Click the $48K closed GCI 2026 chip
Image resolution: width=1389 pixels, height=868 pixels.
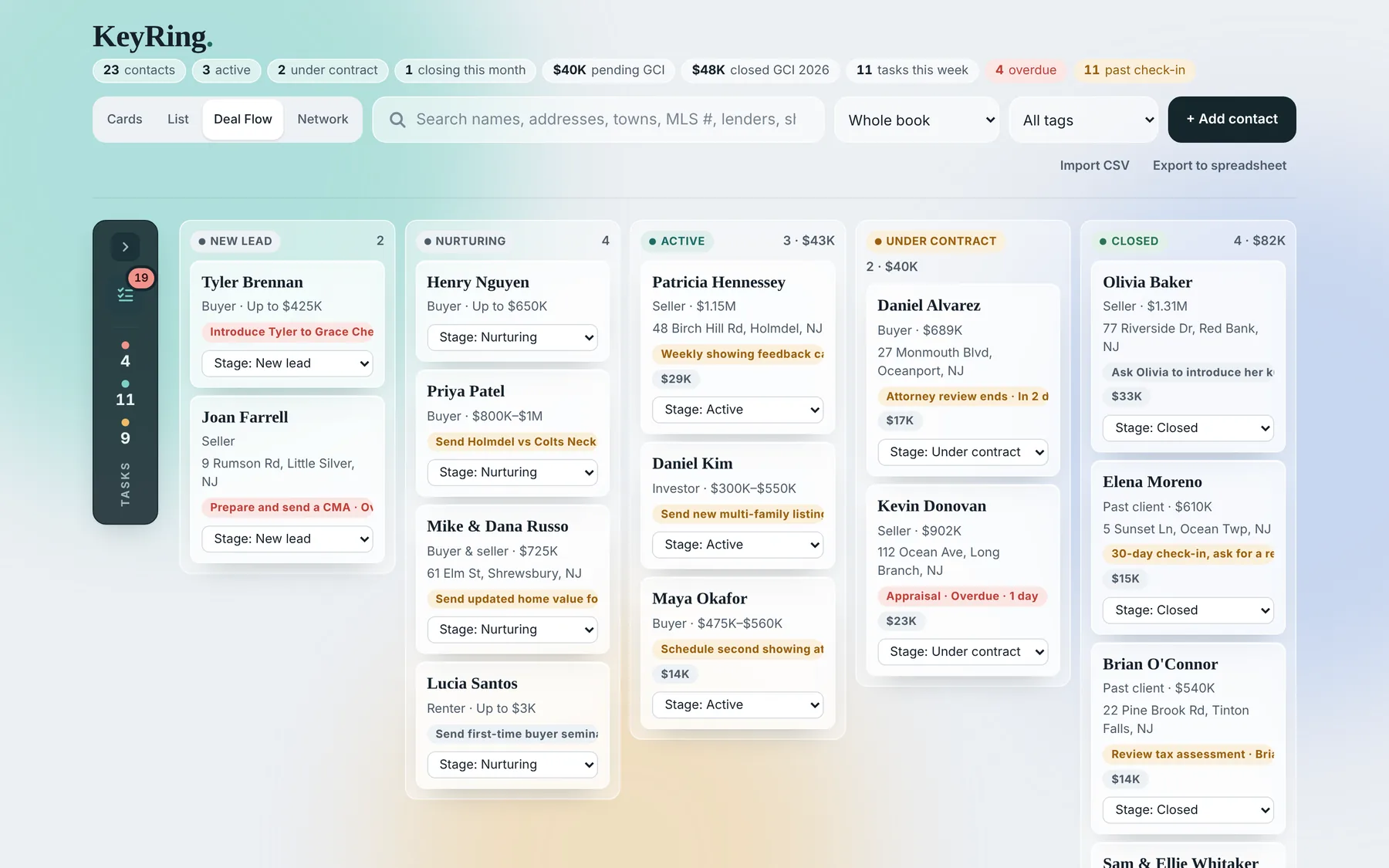click(760, 70)
